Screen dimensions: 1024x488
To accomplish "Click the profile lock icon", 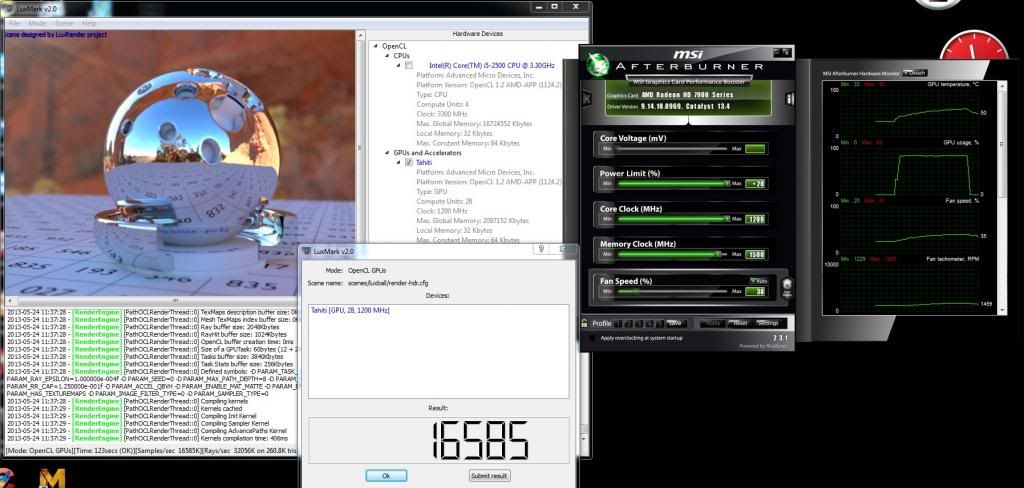I will (584, 323).
